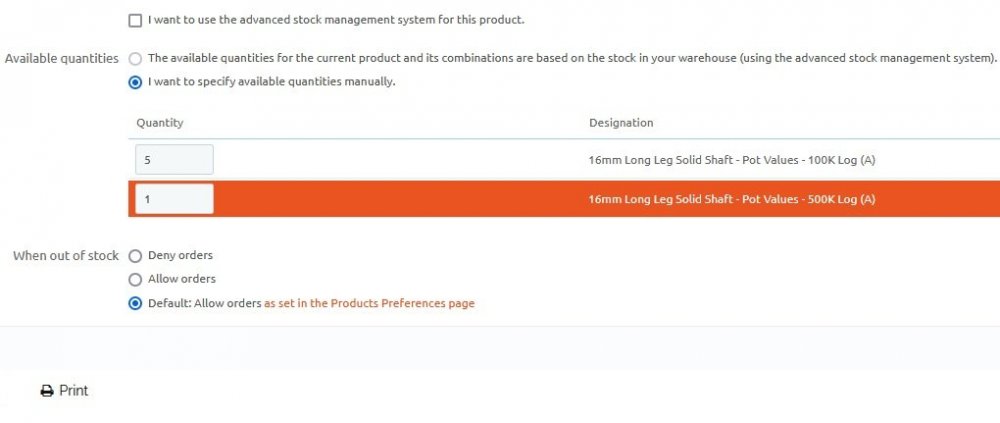The width and height of the screenshot is (1000, 423).
Task: Click the Designation column header
Action: tap(621, 123)
